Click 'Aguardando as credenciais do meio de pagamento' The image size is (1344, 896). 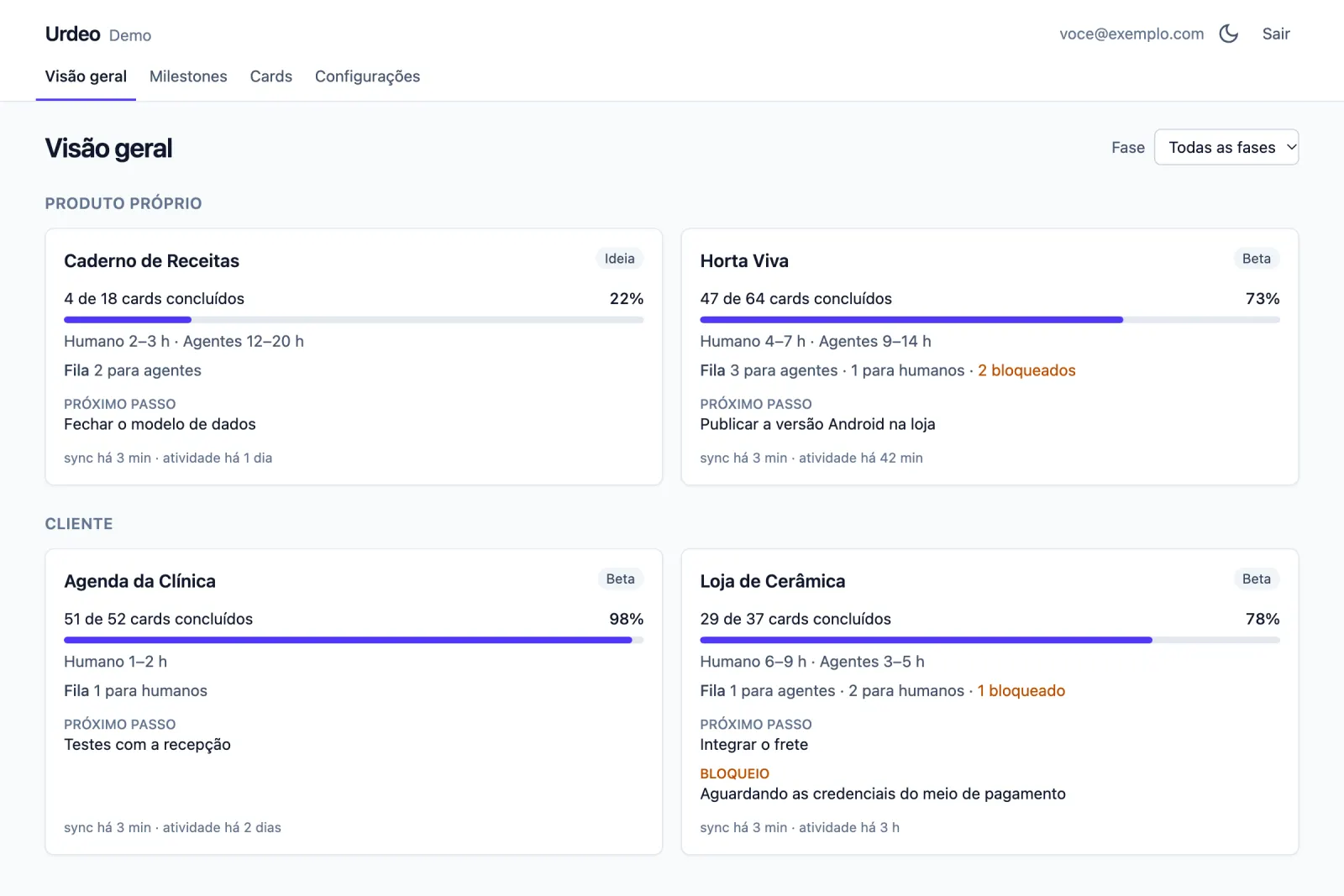click(x=883, y=794)
